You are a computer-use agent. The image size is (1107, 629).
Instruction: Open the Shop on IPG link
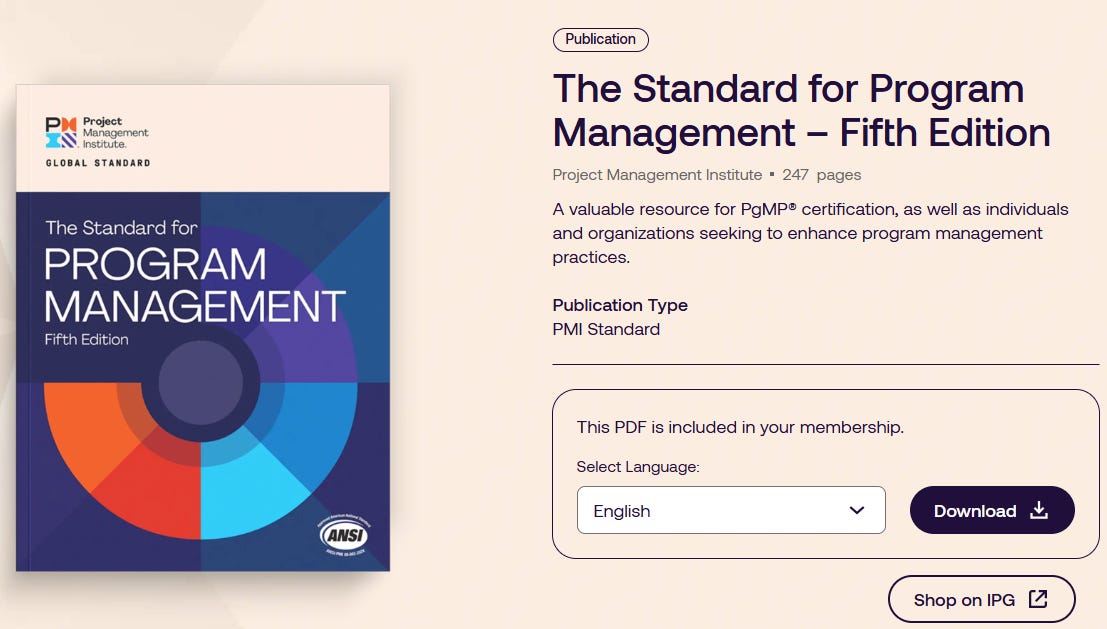coord(981,599)
